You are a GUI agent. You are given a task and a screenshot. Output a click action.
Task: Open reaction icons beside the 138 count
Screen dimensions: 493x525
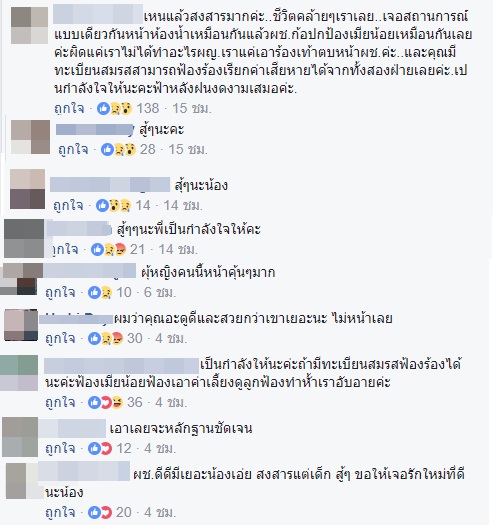(115, 108)
